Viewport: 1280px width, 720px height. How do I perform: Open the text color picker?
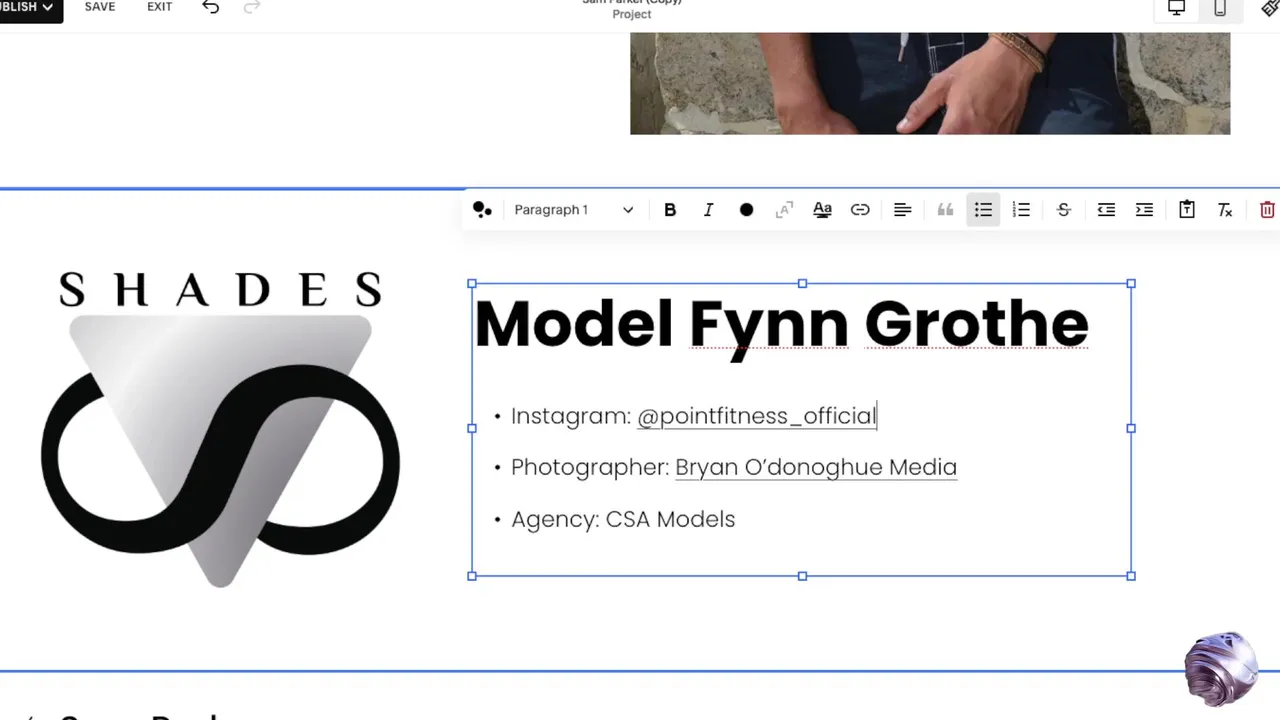[746, 210]
